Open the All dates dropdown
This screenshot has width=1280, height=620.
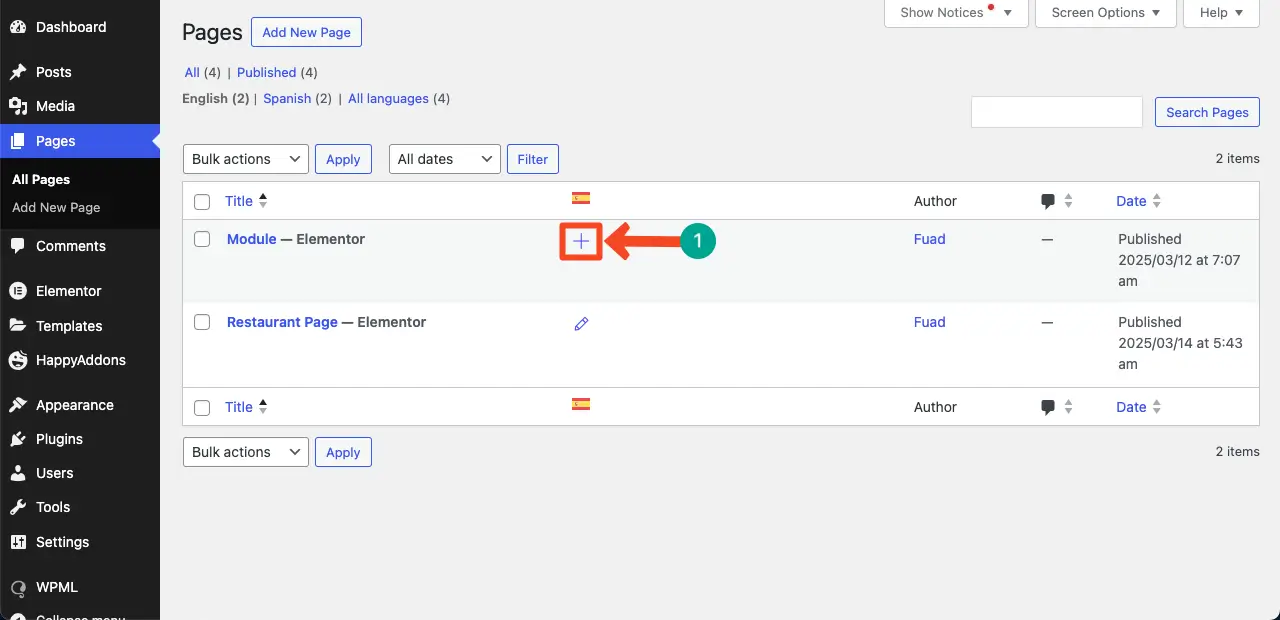point(445,159)
